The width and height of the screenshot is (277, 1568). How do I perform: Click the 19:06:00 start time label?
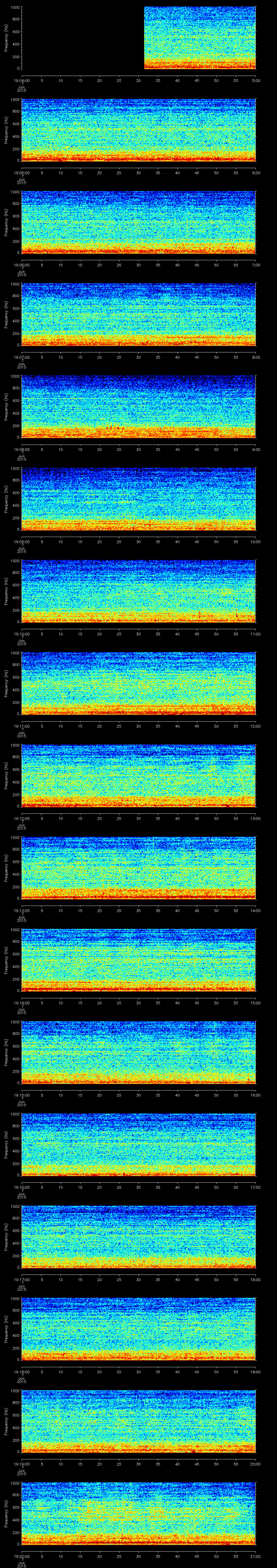(22, 265)
